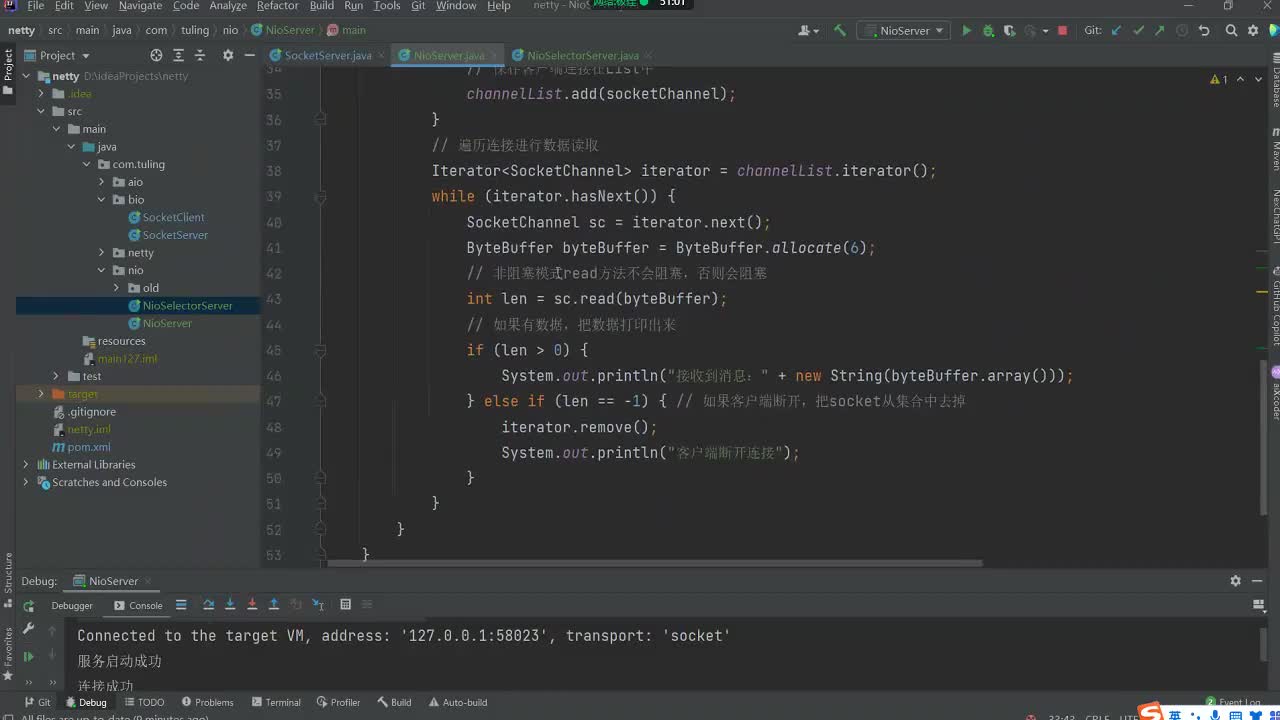
Task: Hide the Project panel minus icon
Action: tap(248, 55)
